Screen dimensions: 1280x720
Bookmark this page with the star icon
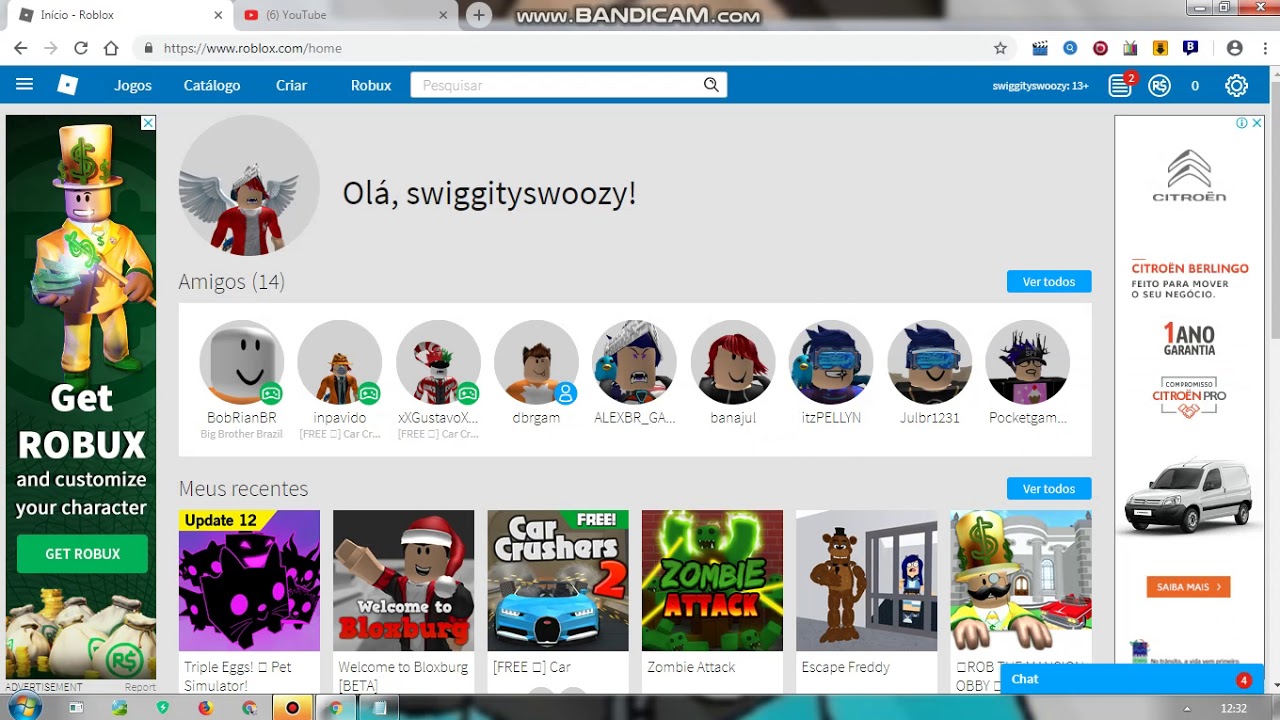click(x=1000, y=48)
